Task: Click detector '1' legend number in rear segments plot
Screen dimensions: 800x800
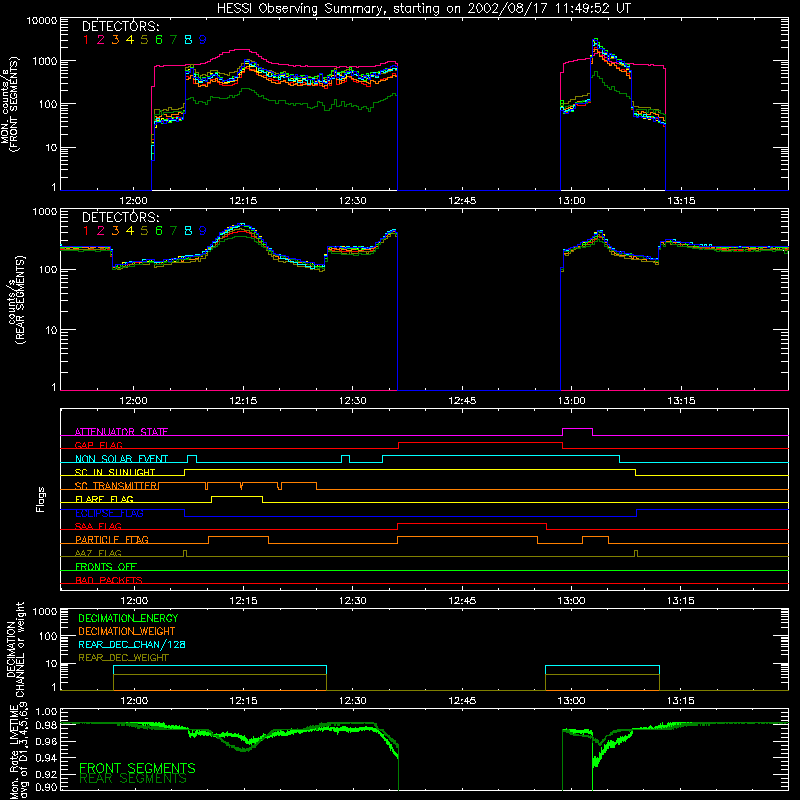Action: pyautogui.click(x=86, y=231)
